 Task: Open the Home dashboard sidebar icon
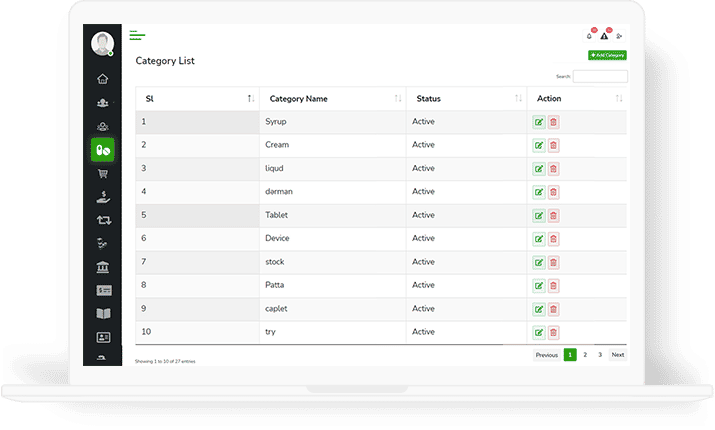[x=102, y=79]
